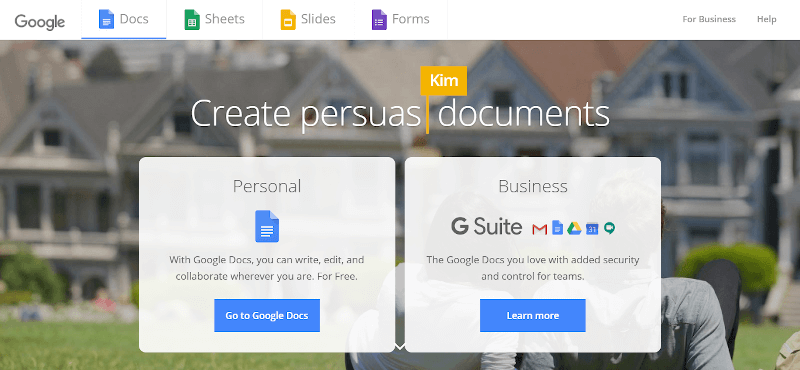Click the Google Calendar icon
This screenshot has width=800, height=370.
coord(592,228)
